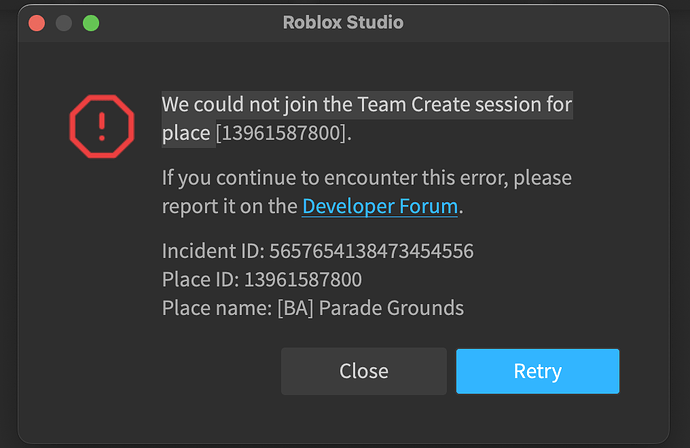Click the Place ID value in details
Viewport: 690px width, 448px height.
point(303,279)
